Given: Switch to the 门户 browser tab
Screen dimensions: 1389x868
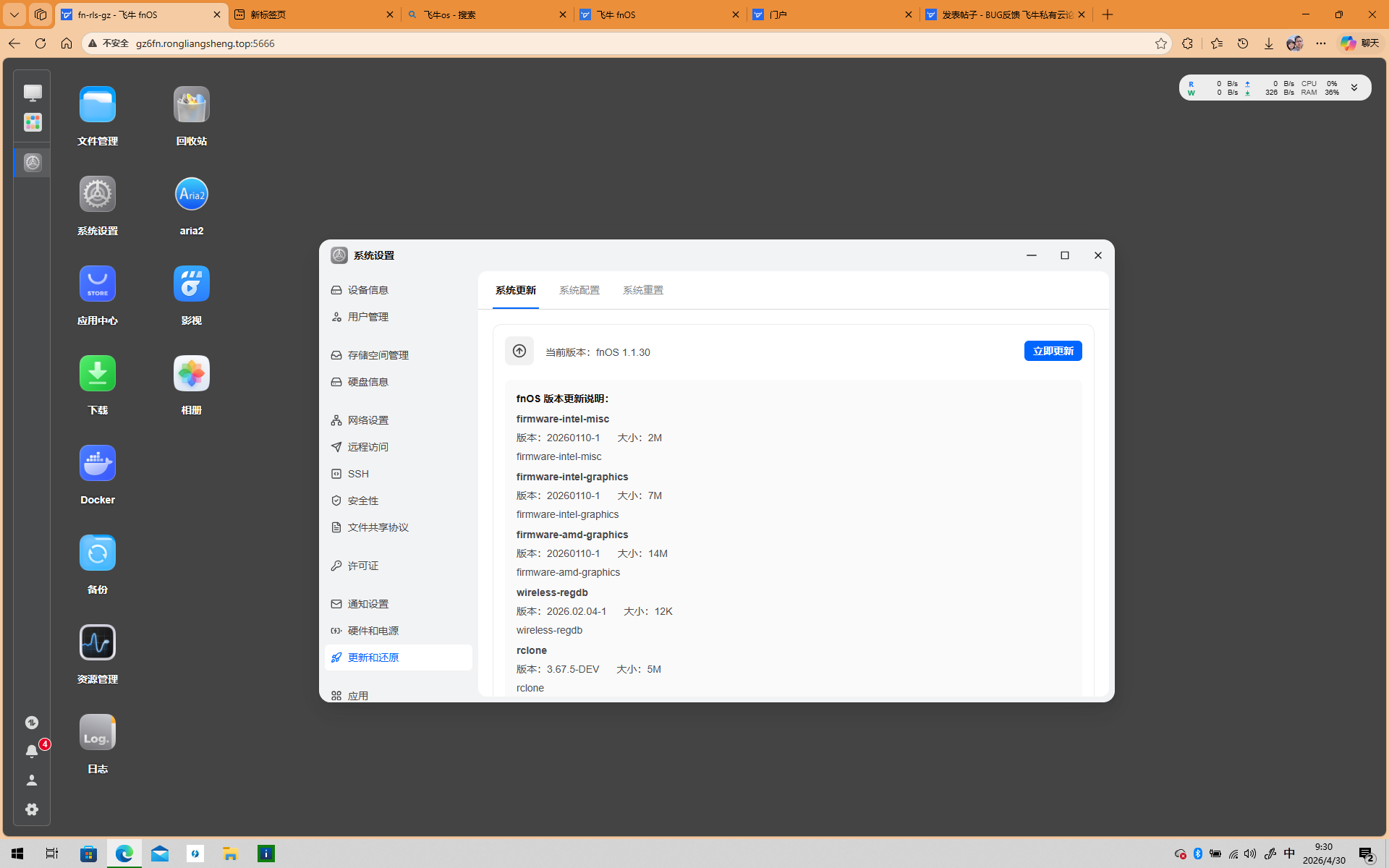Looking at the screenshot, I should [x=833, y=14].
